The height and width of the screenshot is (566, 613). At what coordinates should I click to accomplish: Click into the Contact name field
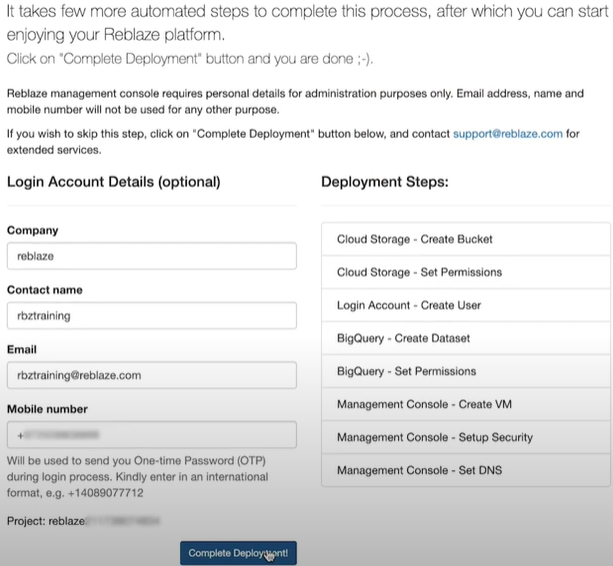151,316
